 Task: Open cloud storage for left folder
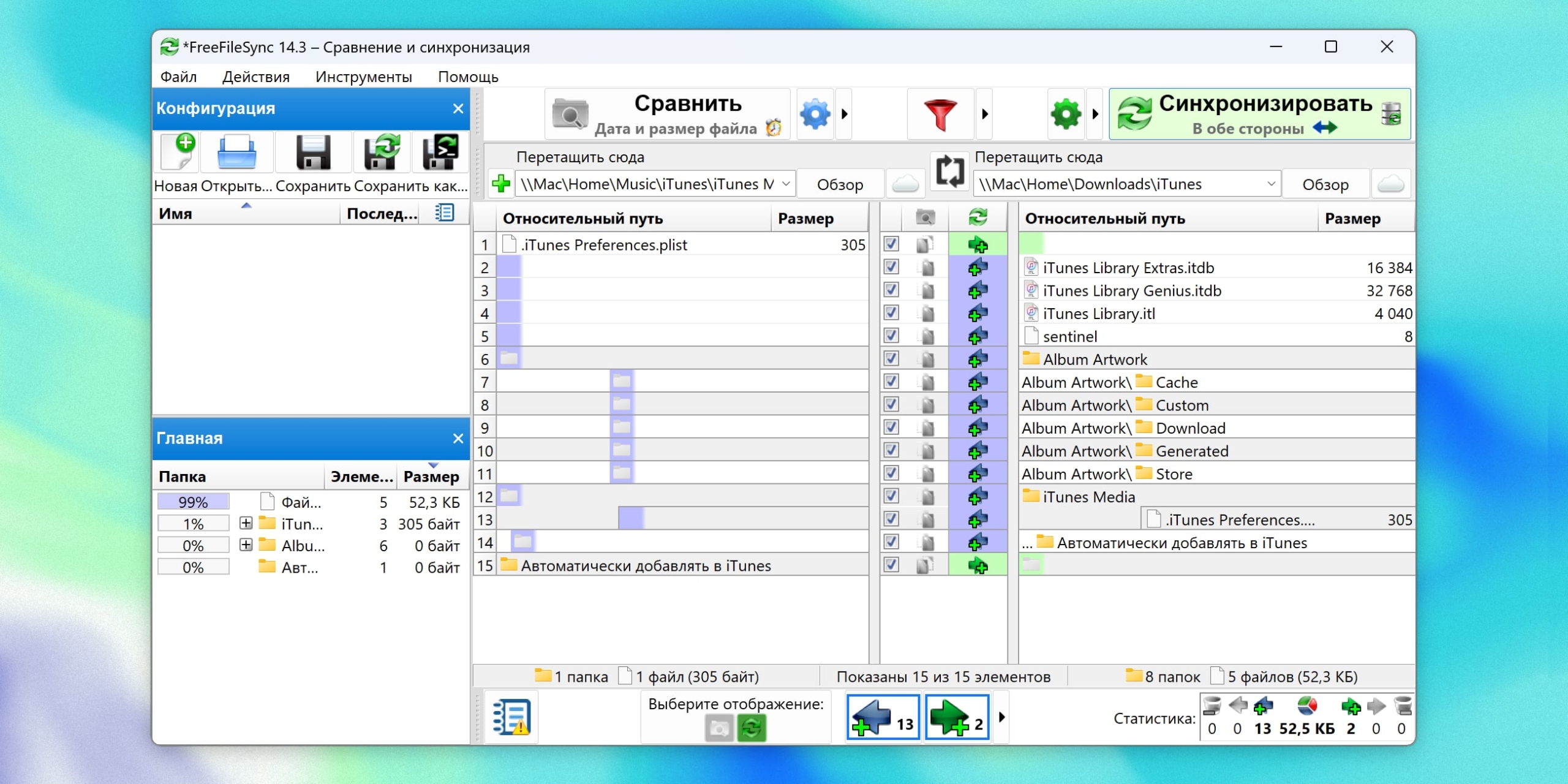coord(905,184)
